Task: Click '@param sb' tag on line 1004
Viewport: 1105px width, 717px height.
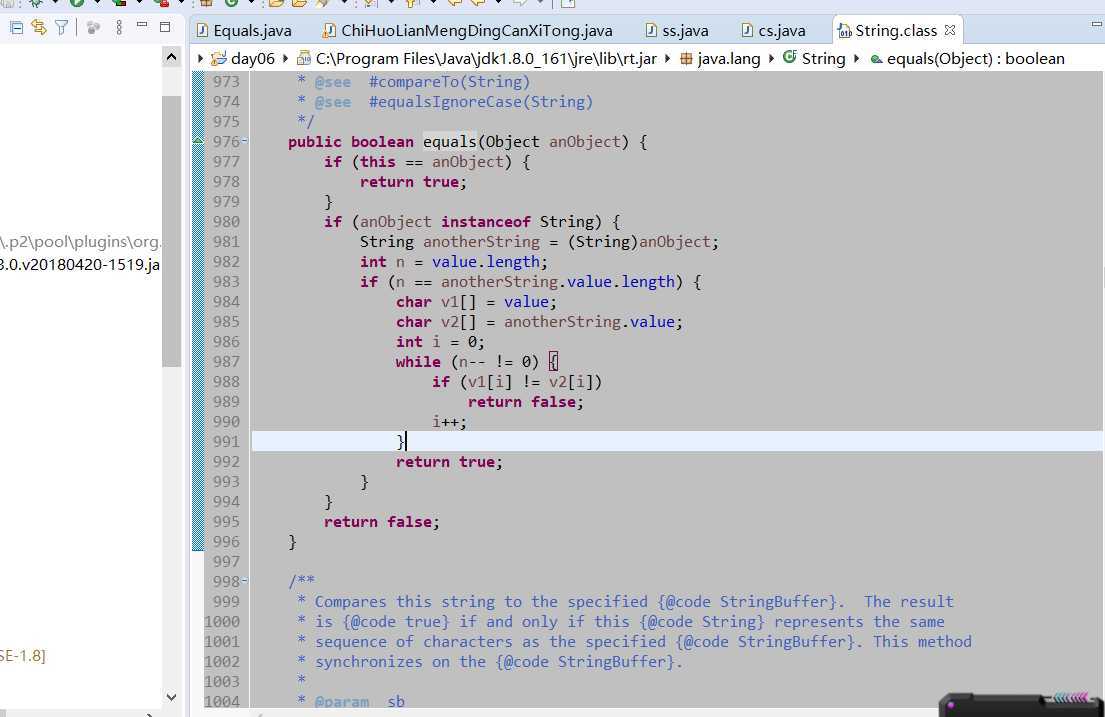Action: 359,701
